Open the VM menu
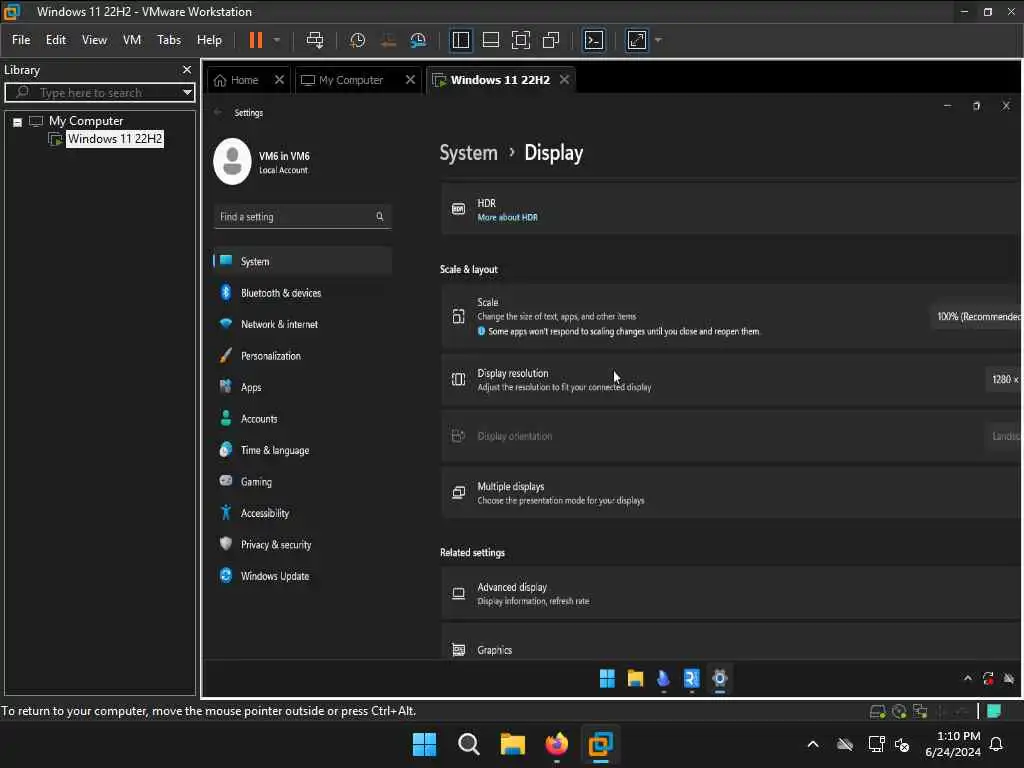Image resolution: width=1024 pixels, height=768 pixels. coord(132,40)
